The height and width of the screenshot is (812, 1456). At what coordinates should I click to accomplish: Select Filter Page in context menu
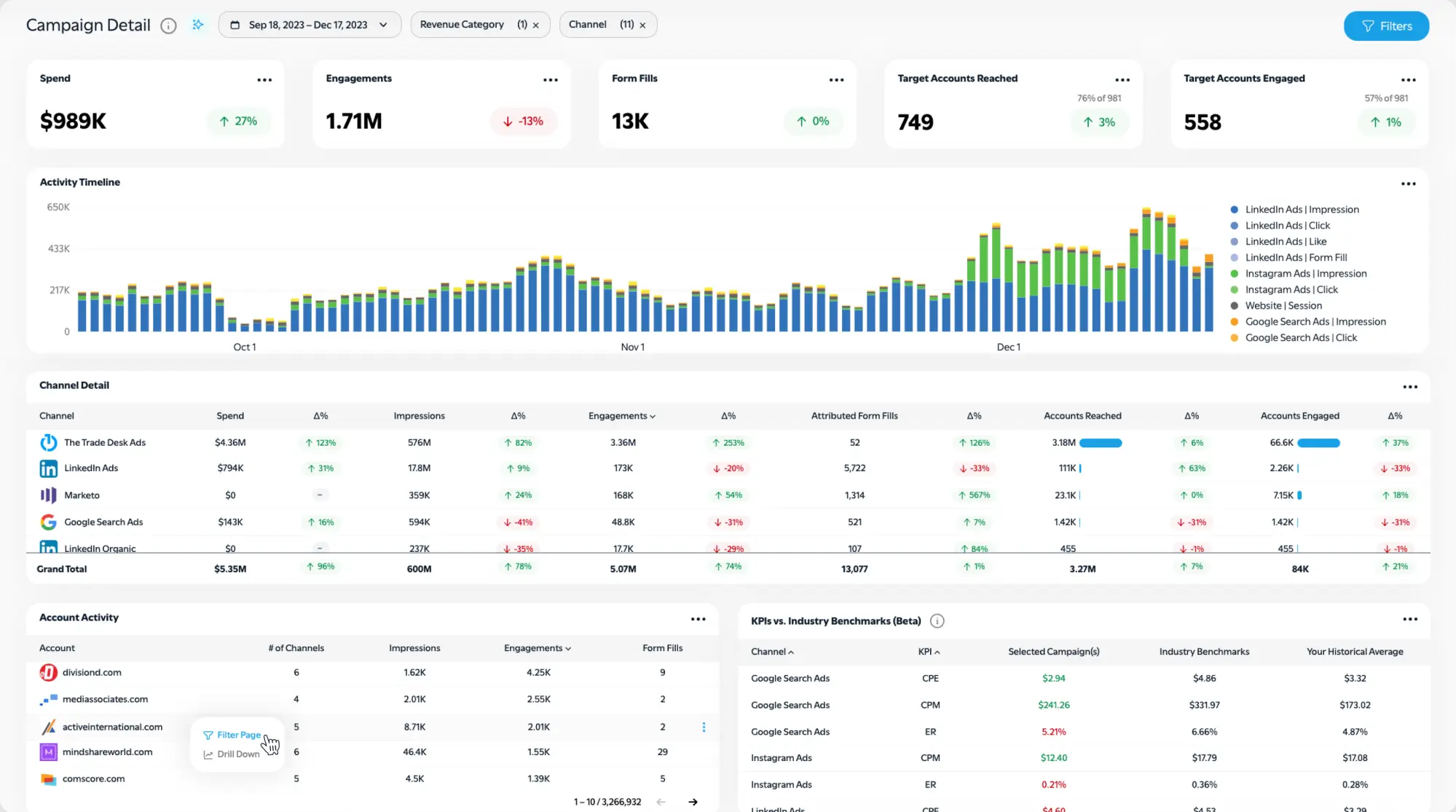click(238, 735)
